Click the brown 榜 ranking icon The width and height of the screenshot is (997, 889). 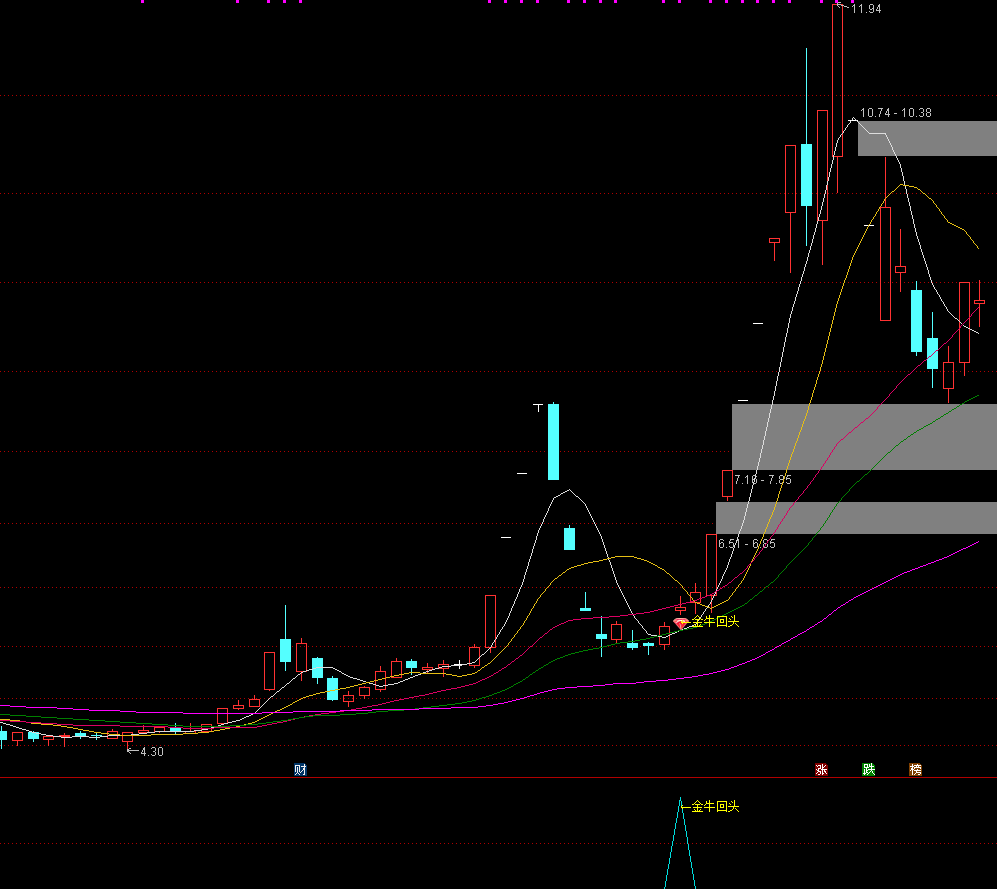915,769
